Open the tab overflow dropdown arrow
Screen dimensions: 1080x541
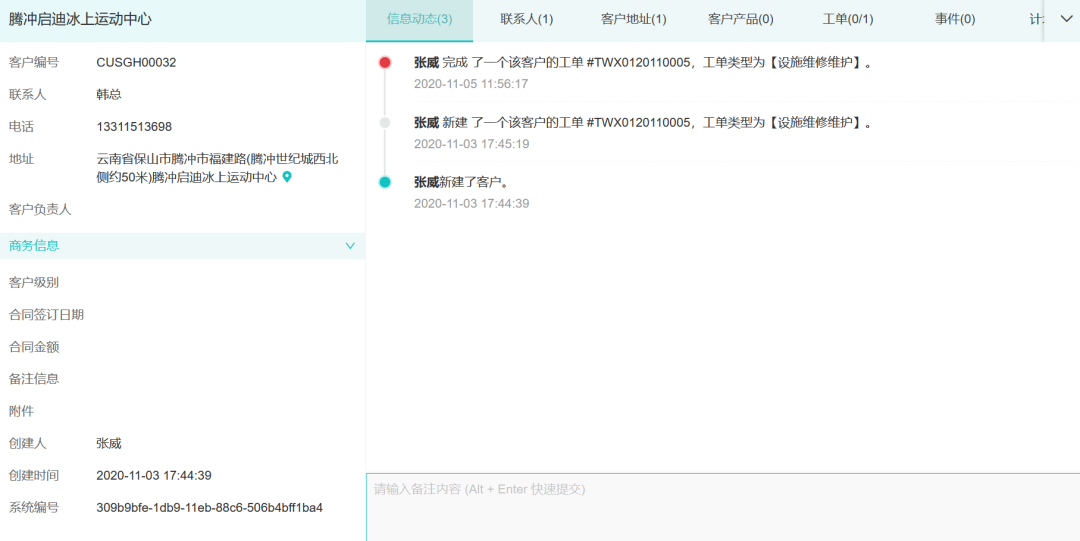point(1066,19)
